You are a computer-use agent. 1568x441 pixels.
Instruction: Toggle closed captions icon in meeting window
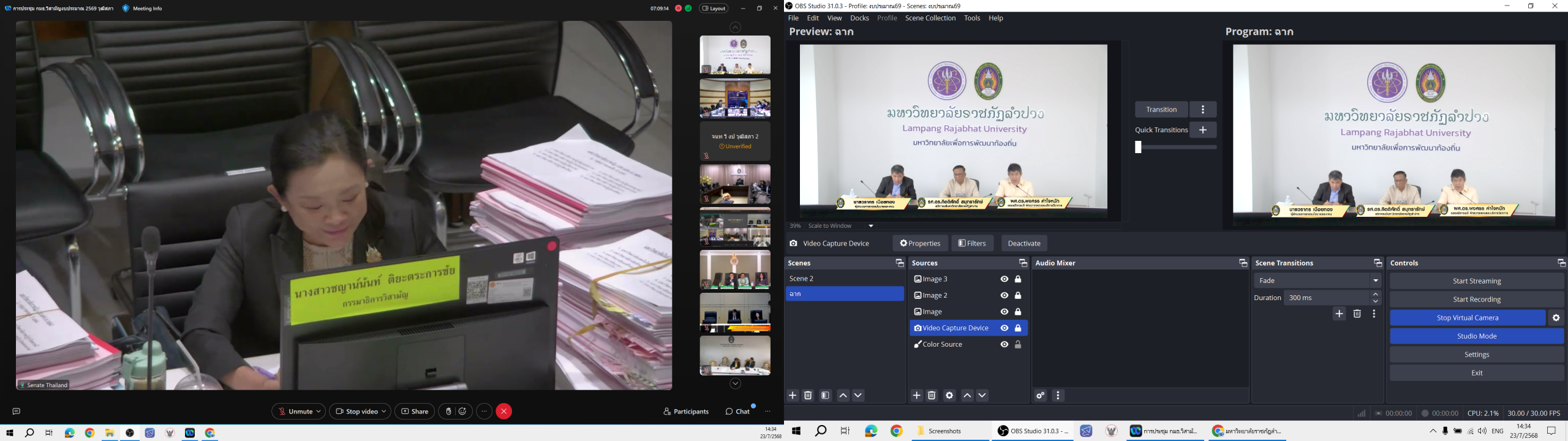[x=17, y=412]
